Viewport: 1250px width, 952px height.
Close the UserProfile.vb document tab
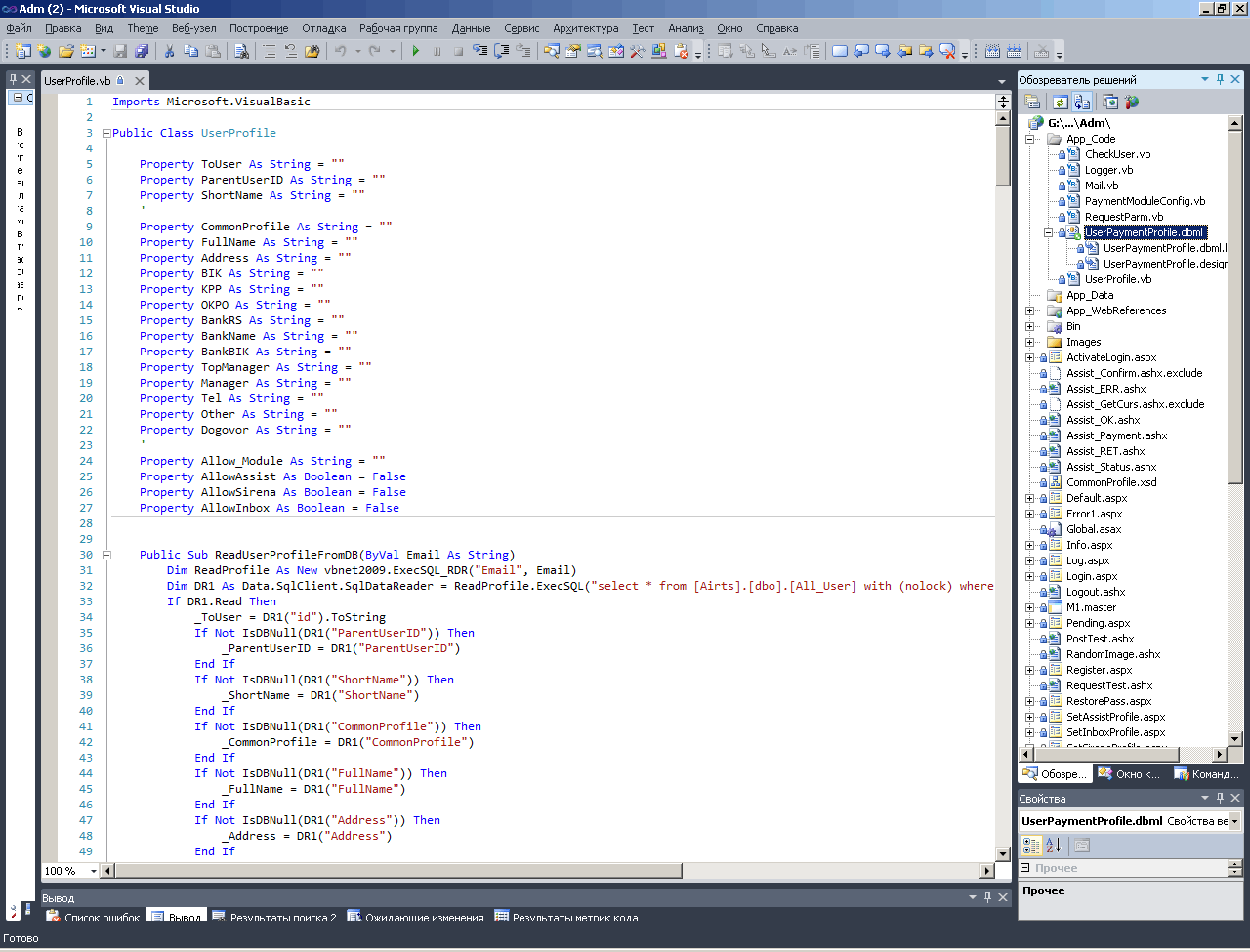(x=140, y=81)
